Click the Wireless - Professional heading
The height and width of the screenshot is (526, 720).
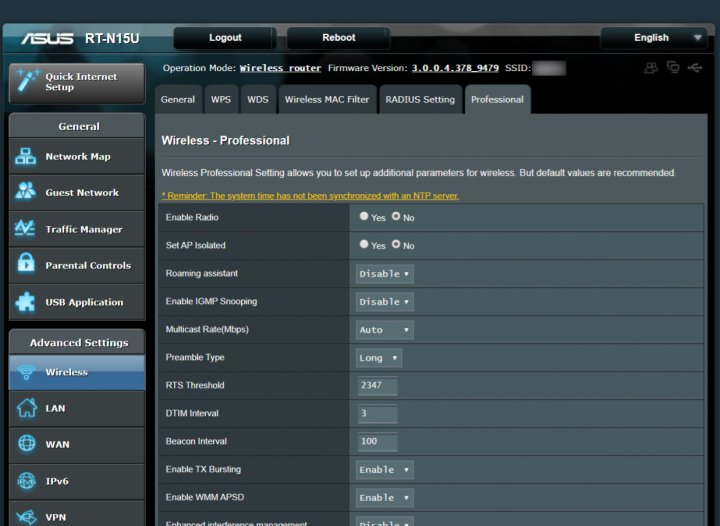coord(225,140)
